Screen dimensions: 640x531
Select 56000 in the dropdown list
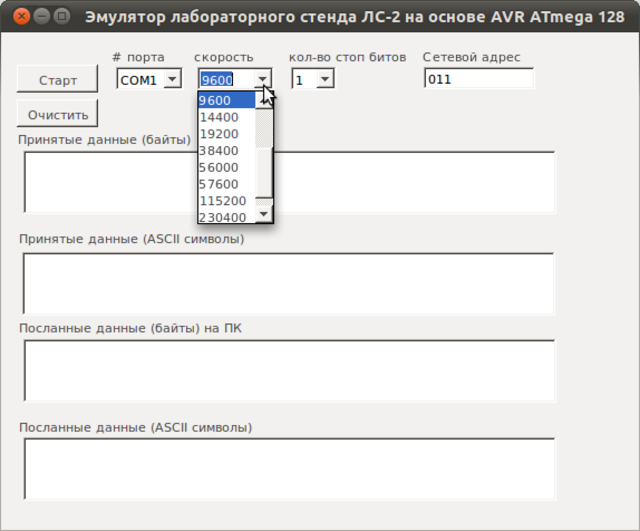(x=226, y=167)
